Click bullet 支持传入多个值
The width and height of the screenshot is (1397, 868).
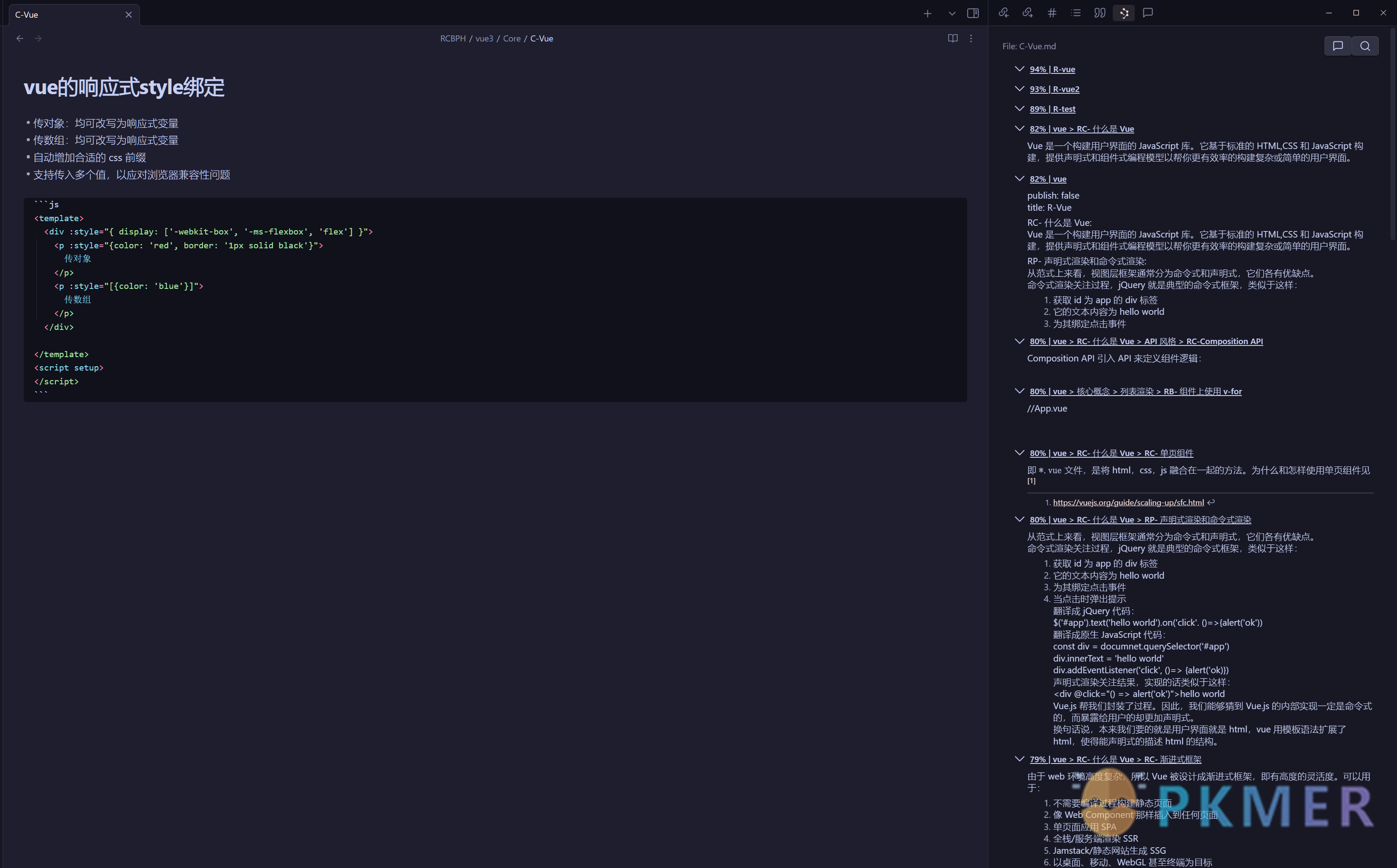(131, 174)
